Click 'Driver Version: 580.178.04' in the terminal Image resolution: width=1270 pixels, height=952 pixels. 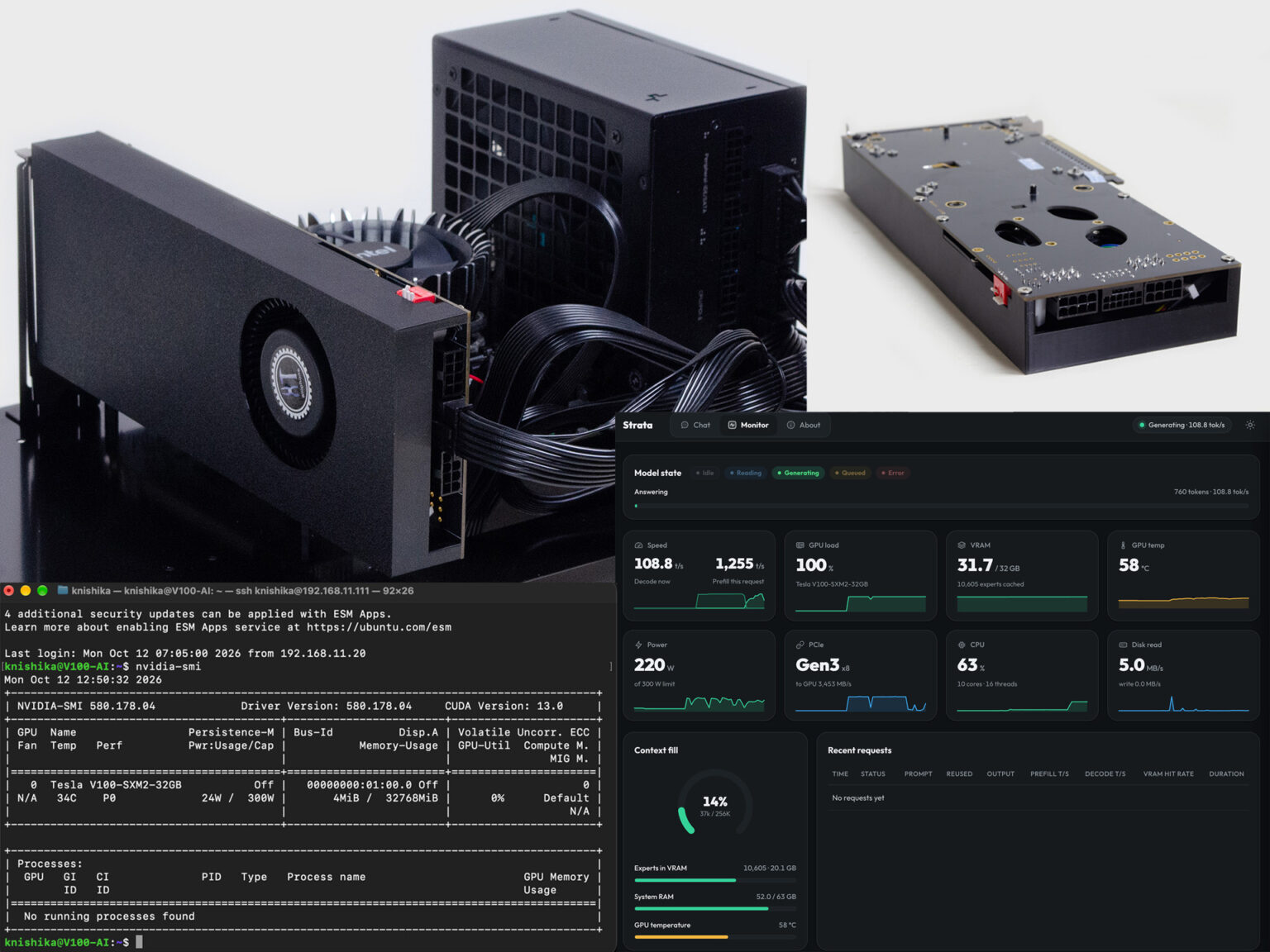pos(326,706)
